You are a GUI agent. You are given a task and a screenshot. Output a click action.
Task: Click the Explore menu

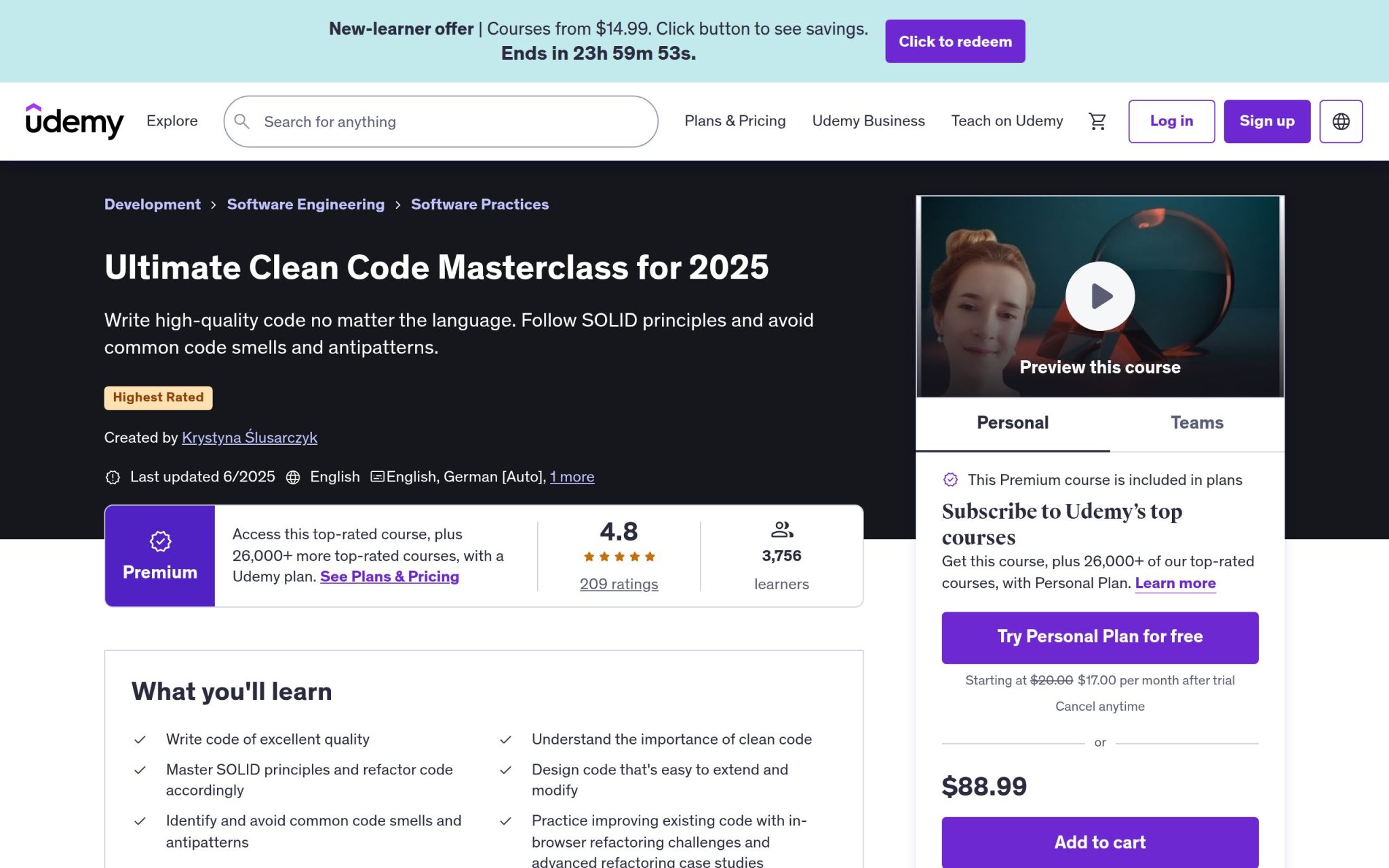pyautogui.click(x=172, y=121)
